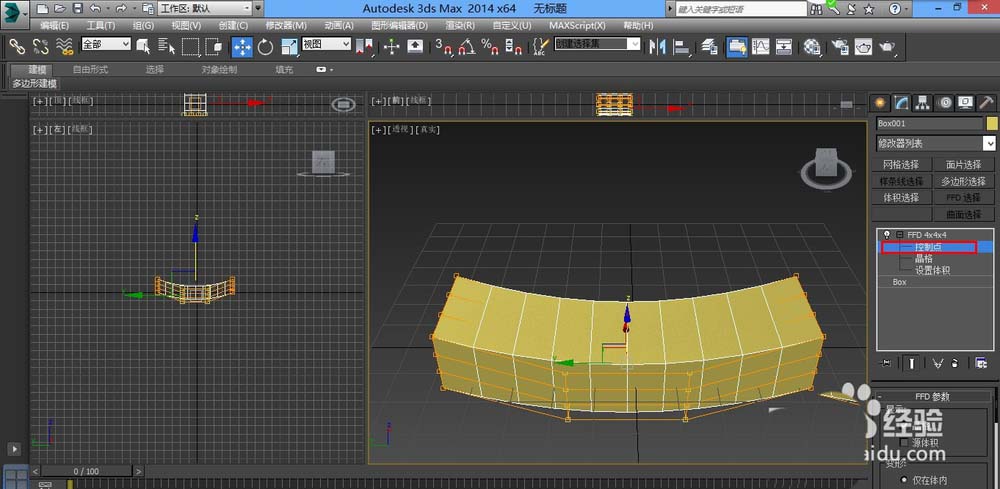Collapse the FFD 4x4x4 modifier tree
The height and width of the screenshot is (489, 1000).
pyautogui.click(x=899, y=235)
